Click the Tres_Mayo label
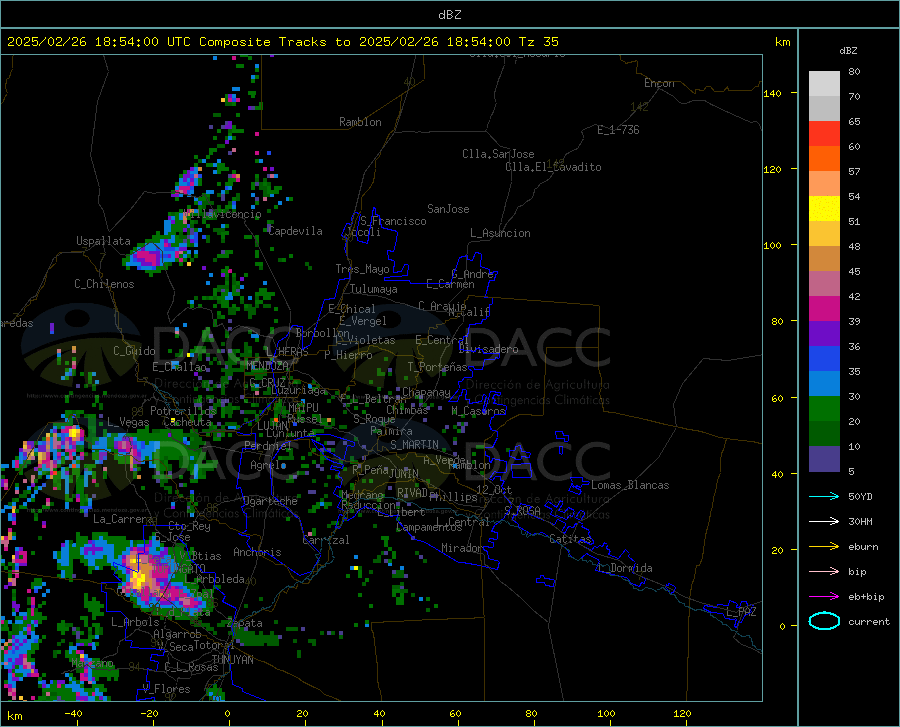Image resolution: width=900 pixels, height=727 pixels. point(362,269)
